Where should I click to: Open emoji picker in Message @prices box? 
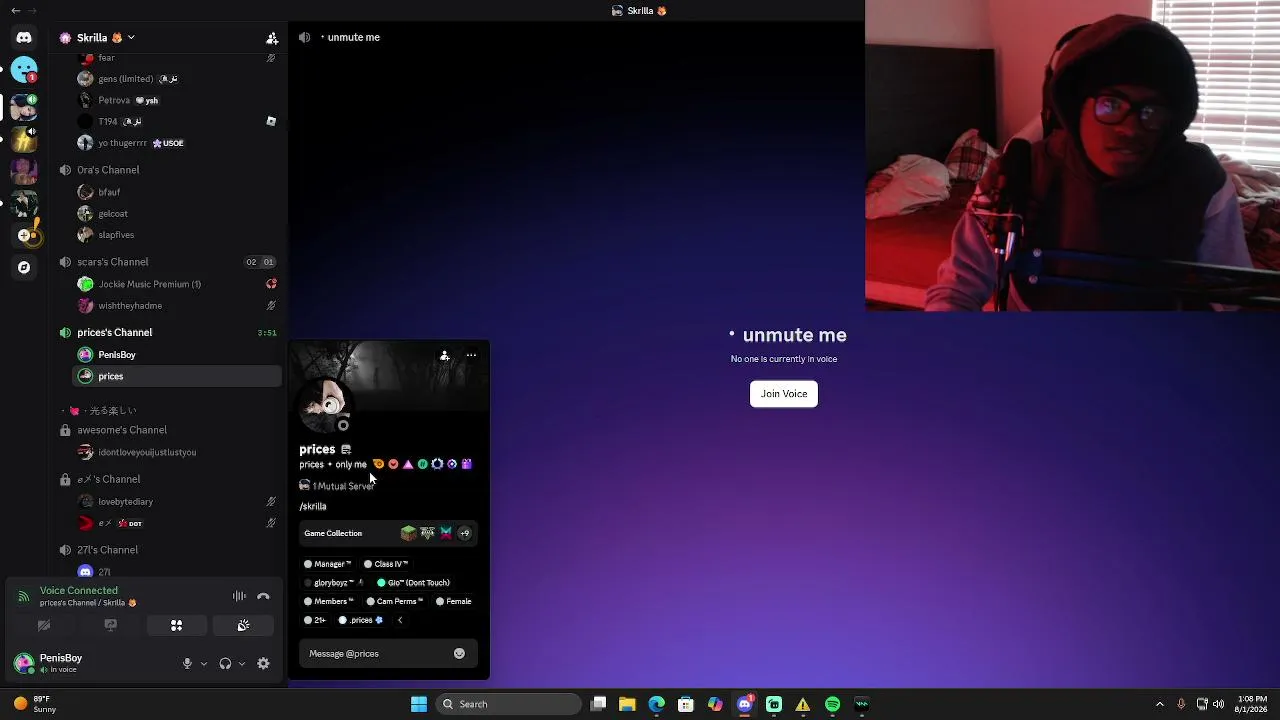[x=459, y=653]
